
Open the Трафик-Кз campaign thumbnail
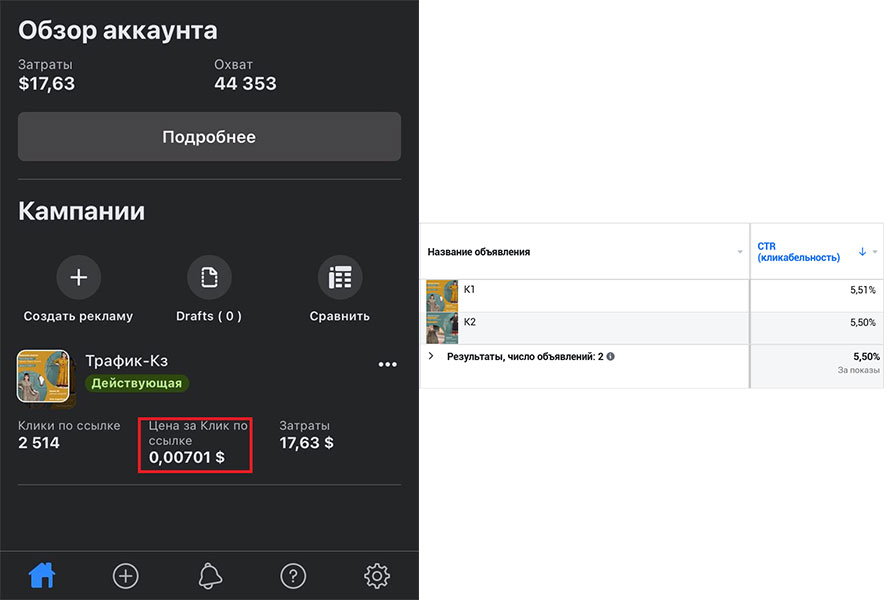coord(43,376)
